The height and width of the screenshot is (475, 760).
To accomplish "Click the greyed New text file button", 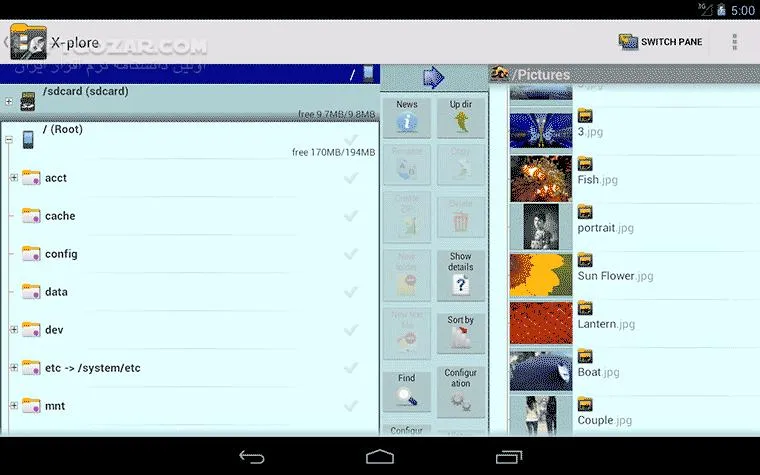I will (x=407, y=333).
